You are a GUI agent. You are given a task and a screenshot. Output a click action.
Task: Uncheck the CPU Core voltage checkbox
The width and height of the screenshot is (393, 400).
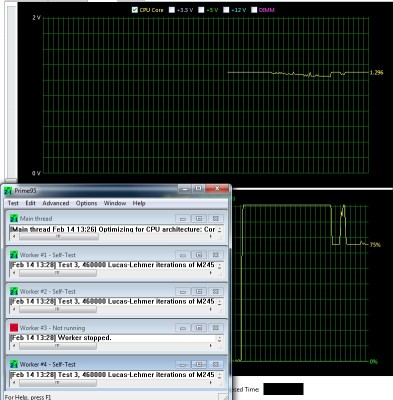pos(135,10)
